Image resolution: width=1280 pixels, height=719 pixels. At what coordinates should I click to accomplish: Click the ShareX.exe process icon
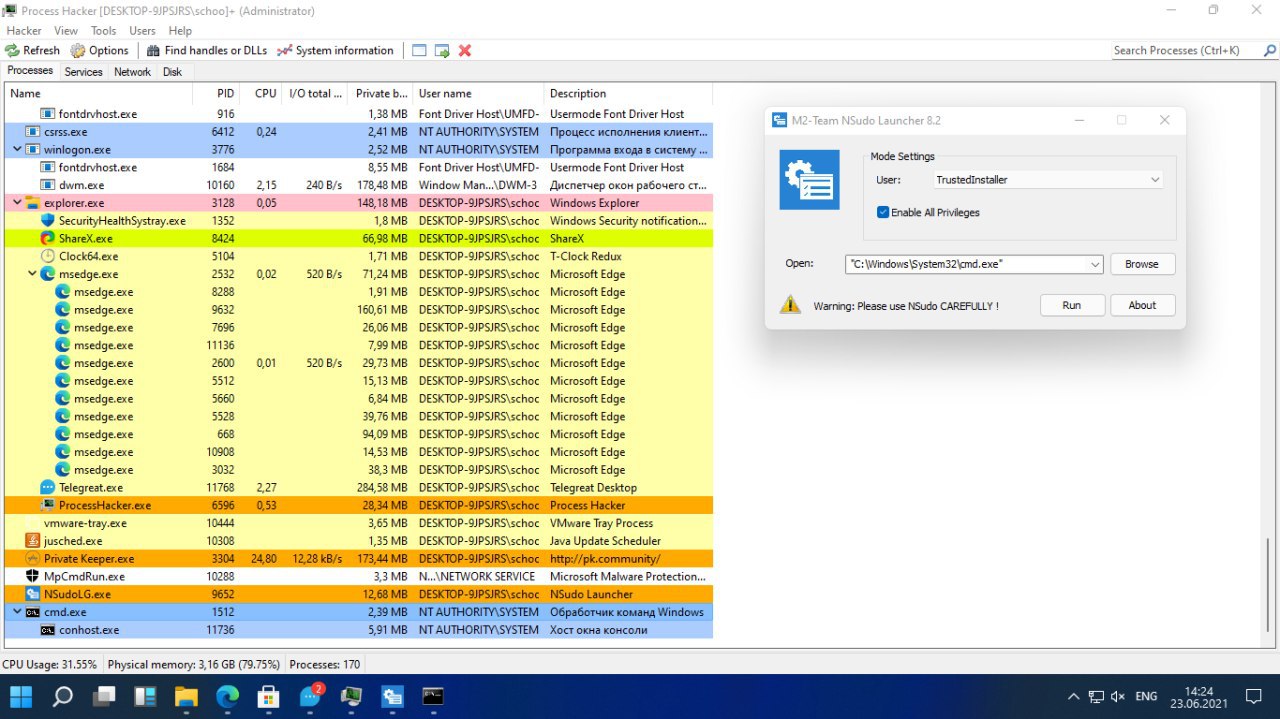click(x=48, y=239)
